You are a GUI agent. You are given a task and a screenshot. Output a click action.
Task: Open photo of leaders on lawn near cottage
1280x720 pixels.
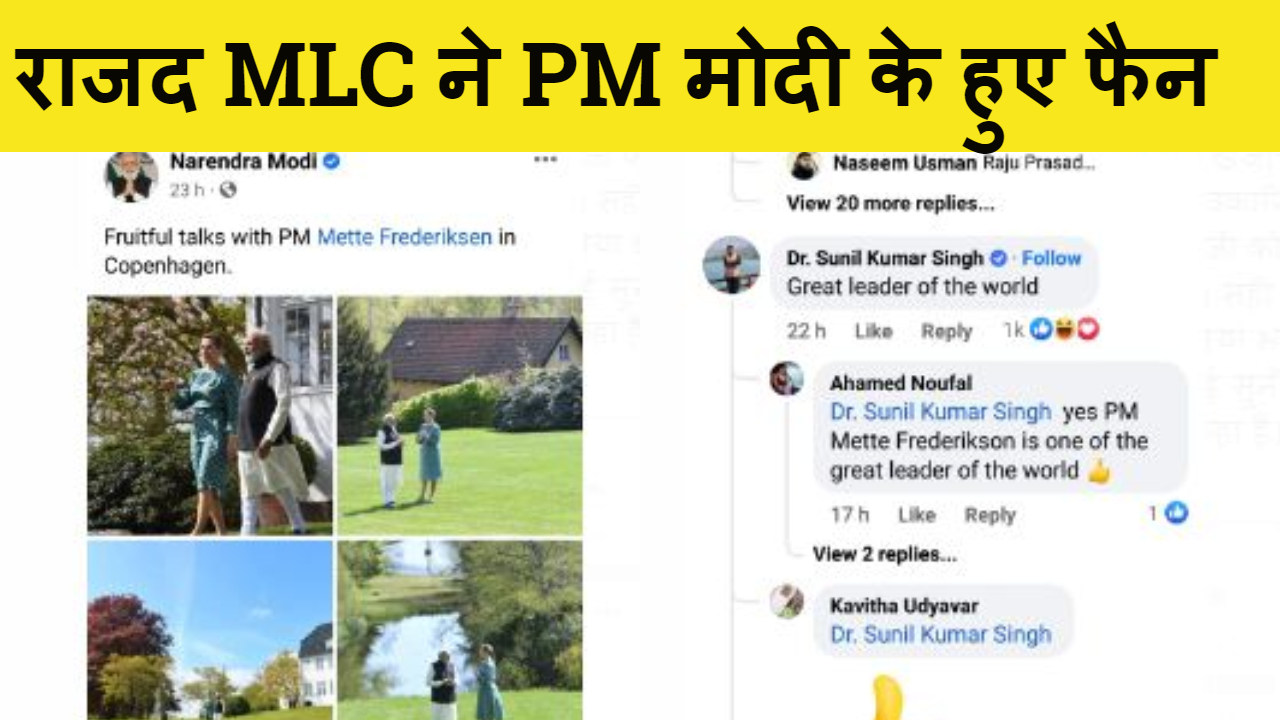[460, 415]
